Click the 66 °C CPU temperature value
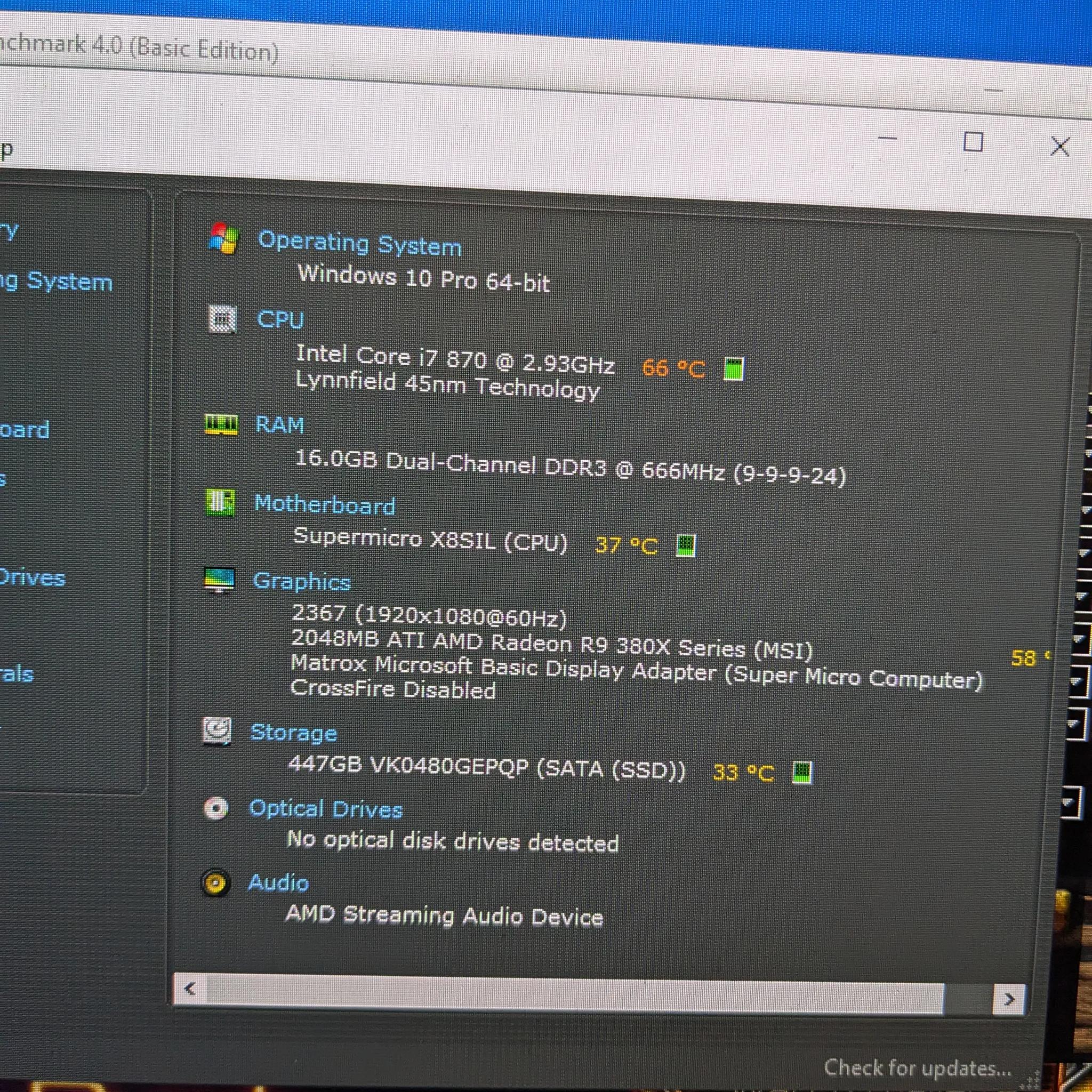 click(674, 368)
